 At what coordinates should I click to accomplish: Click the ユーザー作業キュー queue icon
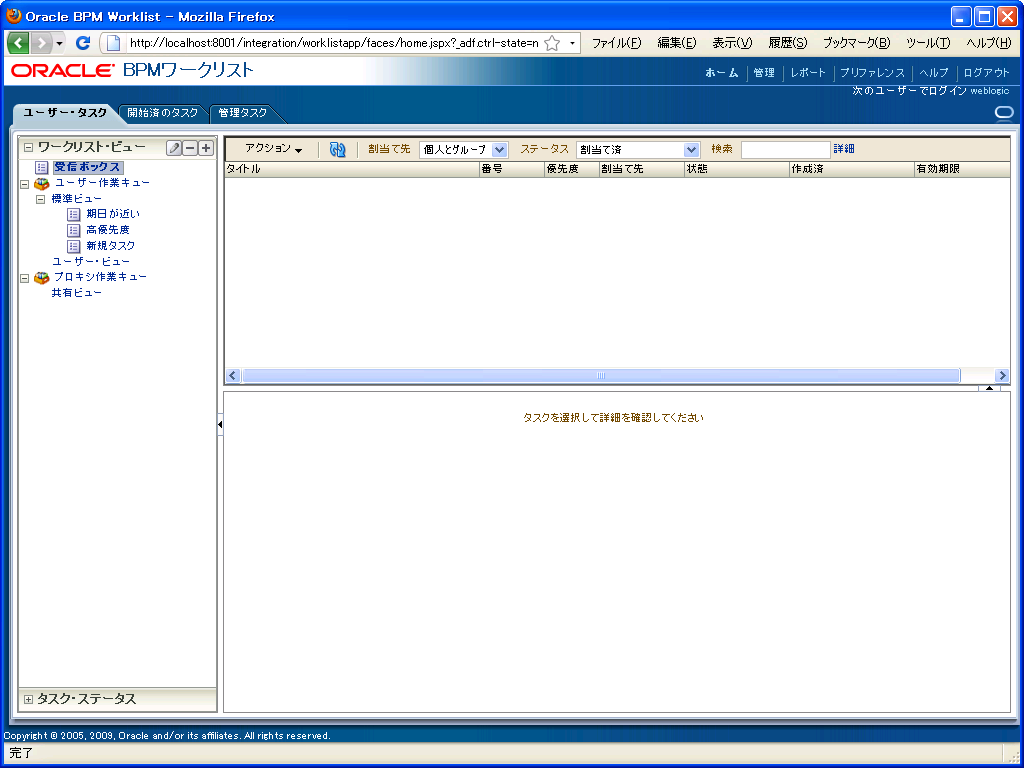click(x=40, y=182)
